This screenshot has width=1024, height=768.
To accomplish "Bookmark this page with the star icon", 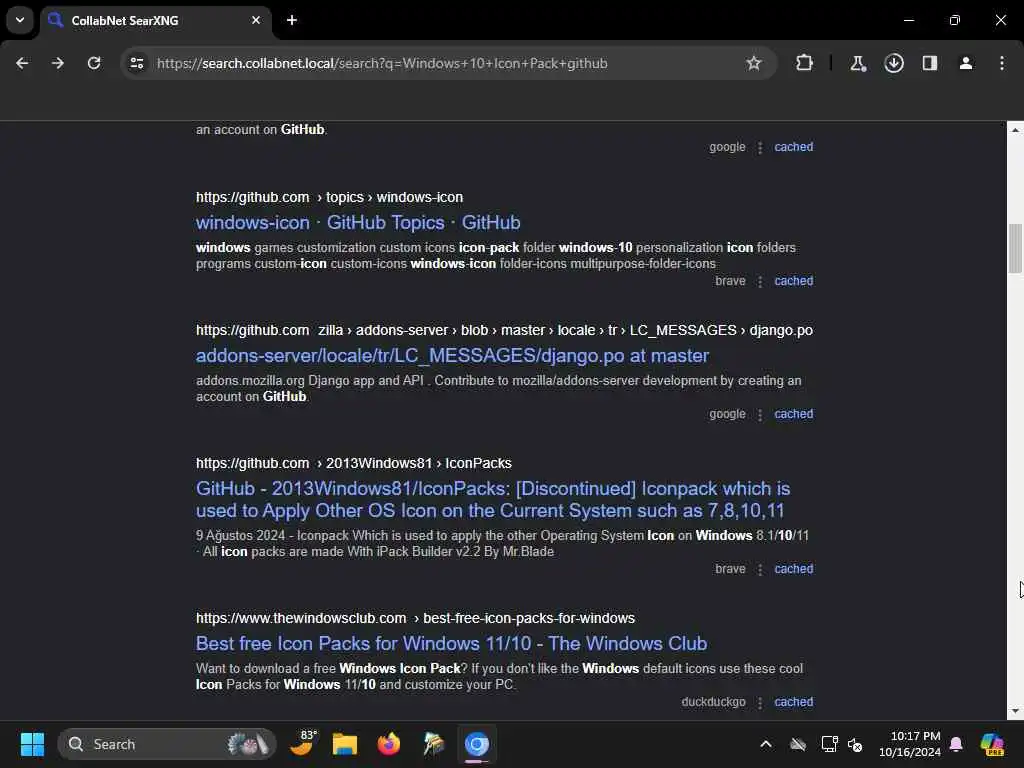I will click(754, 63).
